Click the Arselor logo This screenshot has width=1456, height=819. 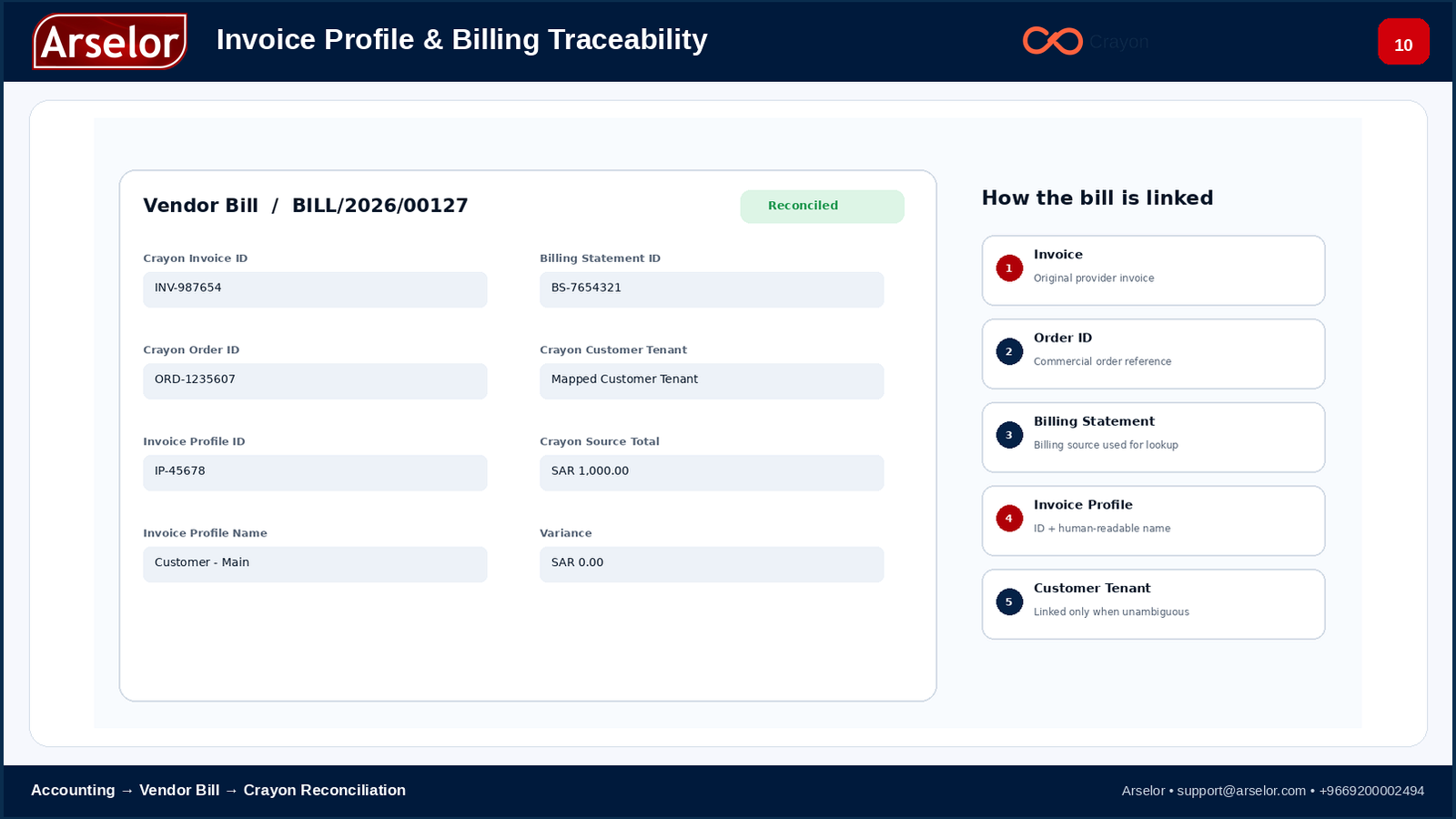(110, 42)
